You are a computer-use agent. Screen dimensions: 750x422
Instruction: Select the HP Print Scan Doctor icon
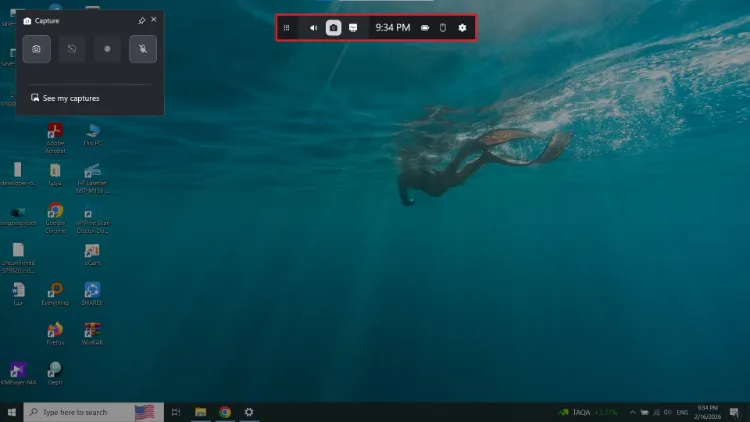pyautogui.click(x=92, y=218)
